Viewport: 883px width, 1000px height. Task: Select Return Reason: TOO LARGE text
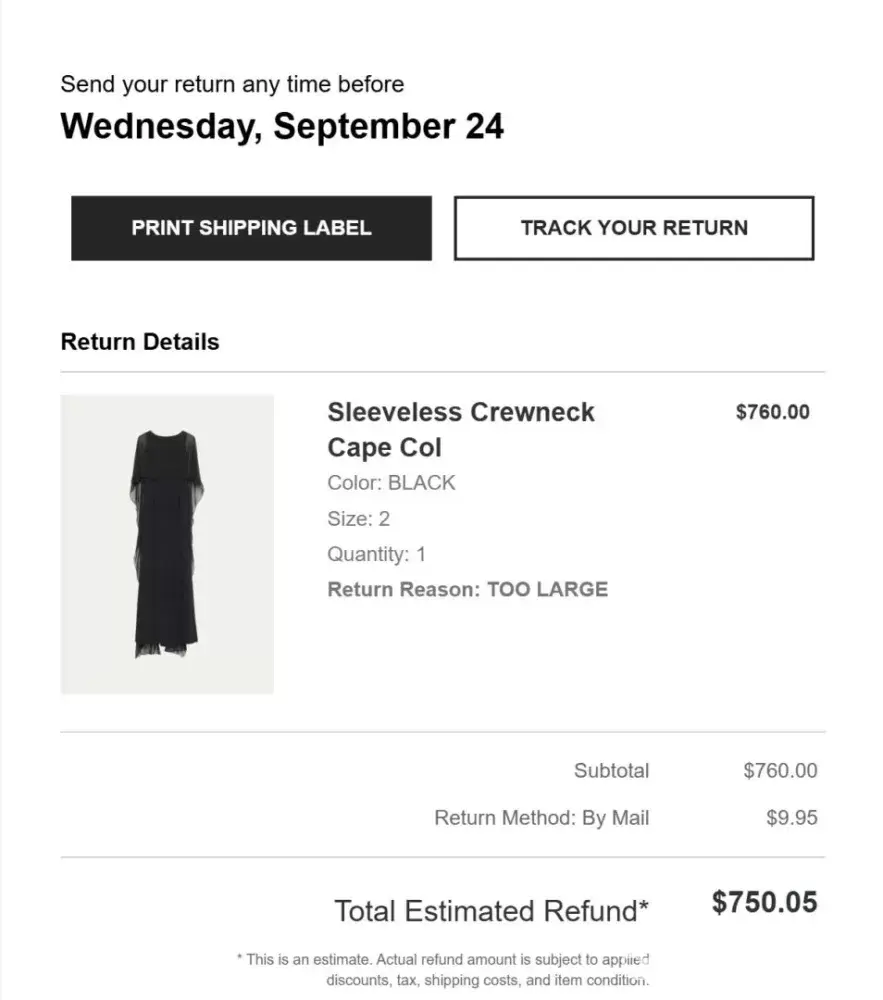tap(467, 589)
